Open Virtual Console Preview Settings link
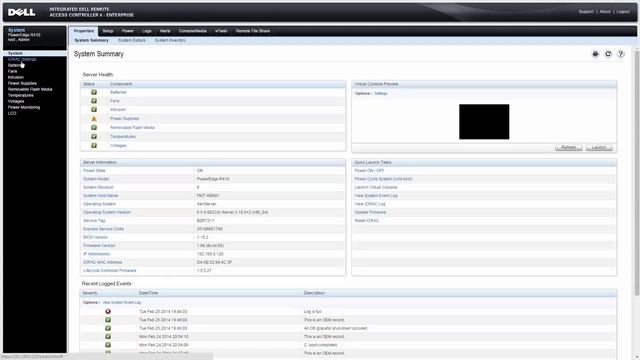The width and height of the screenshot is (640, 360). pos(380,93)
